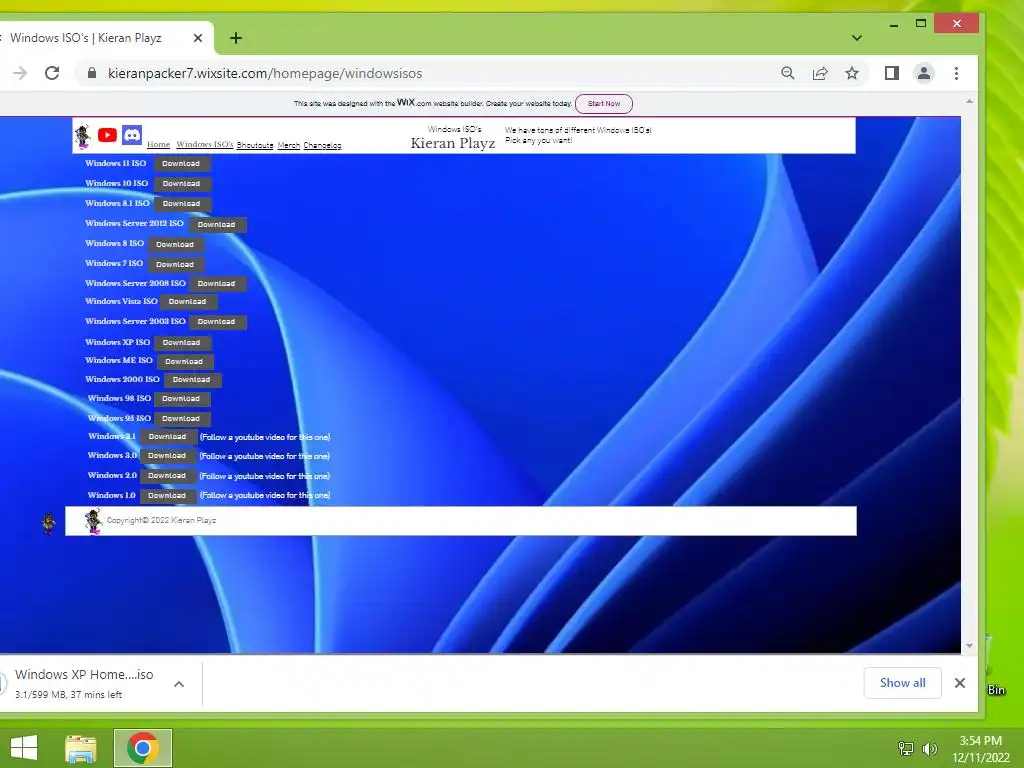Download Windows 3.1
The height and width of the screenshot is (768, 1024).
coord(168,437)
